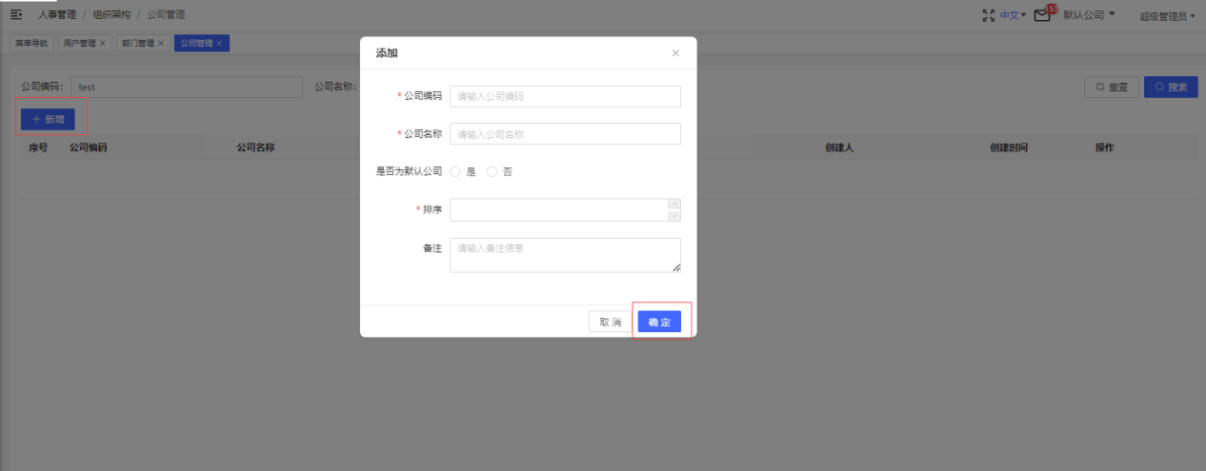1206x471 pixels.
Task: Close the 公司管理 tab using its X
Action: pyautogui.click(x=219, y=44)
